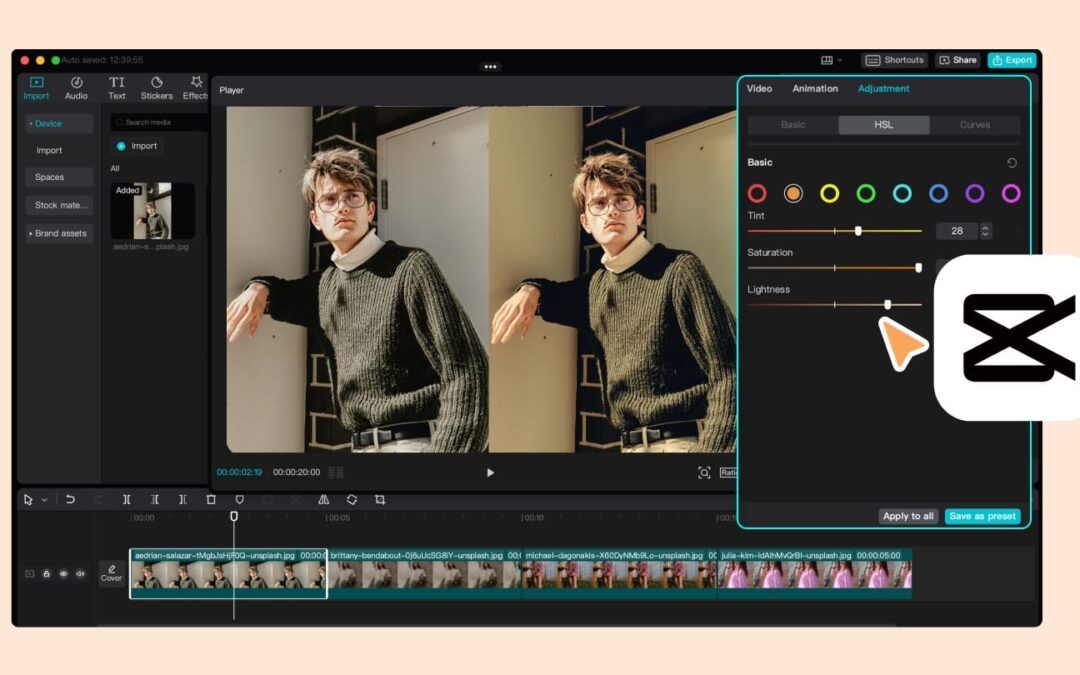
Task: Select the HSL sub-tab
Action: (884, 125)
